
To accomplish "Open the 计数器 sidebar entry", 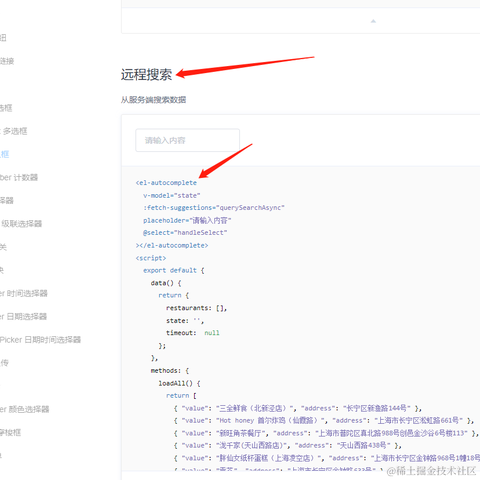I will (x=19, y=177).
